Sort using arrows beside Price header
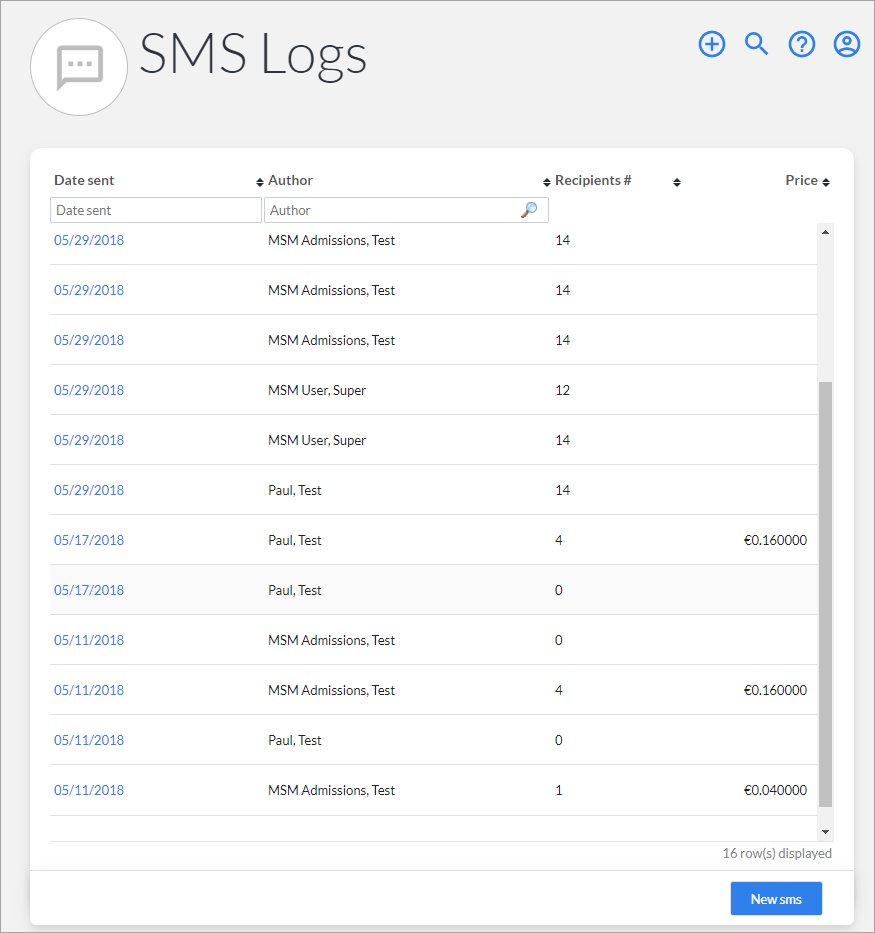 826,182
